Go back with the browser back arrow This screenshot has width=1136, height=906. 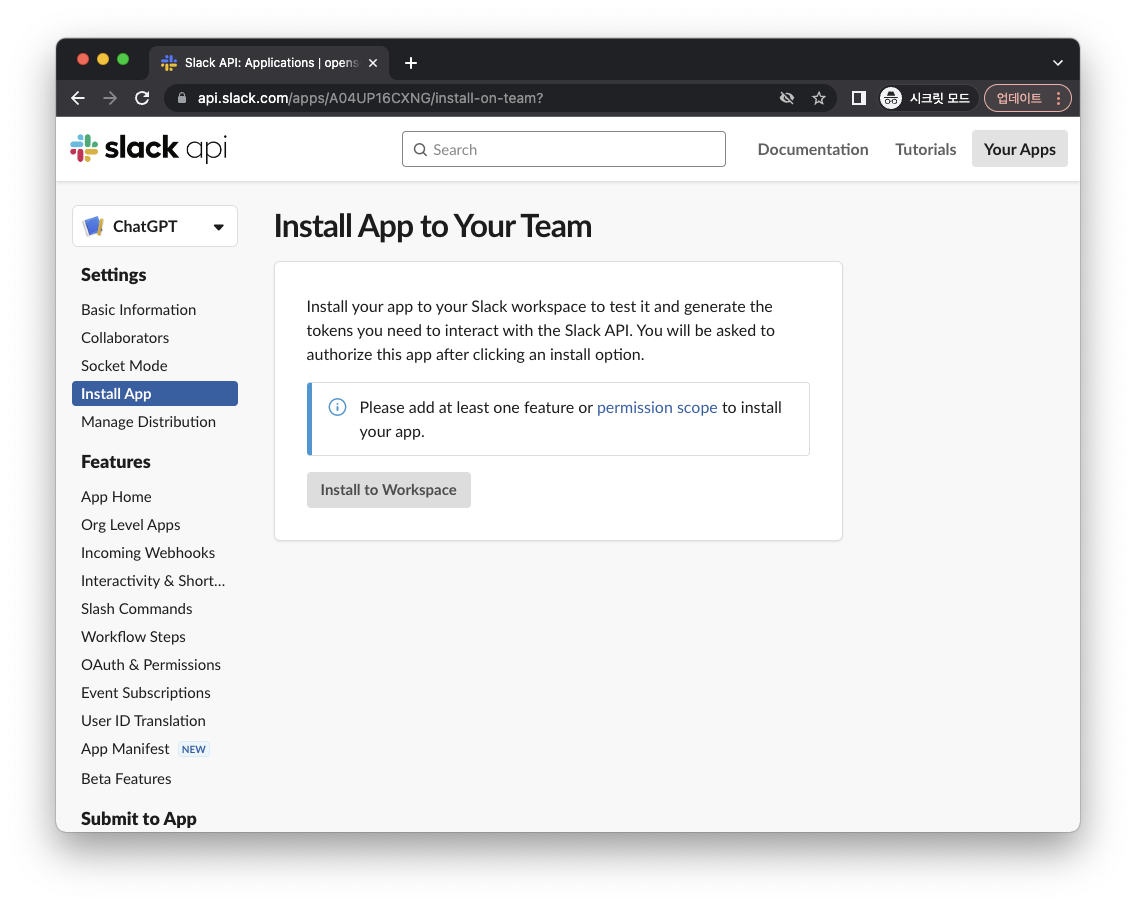[x=78, y=98]
